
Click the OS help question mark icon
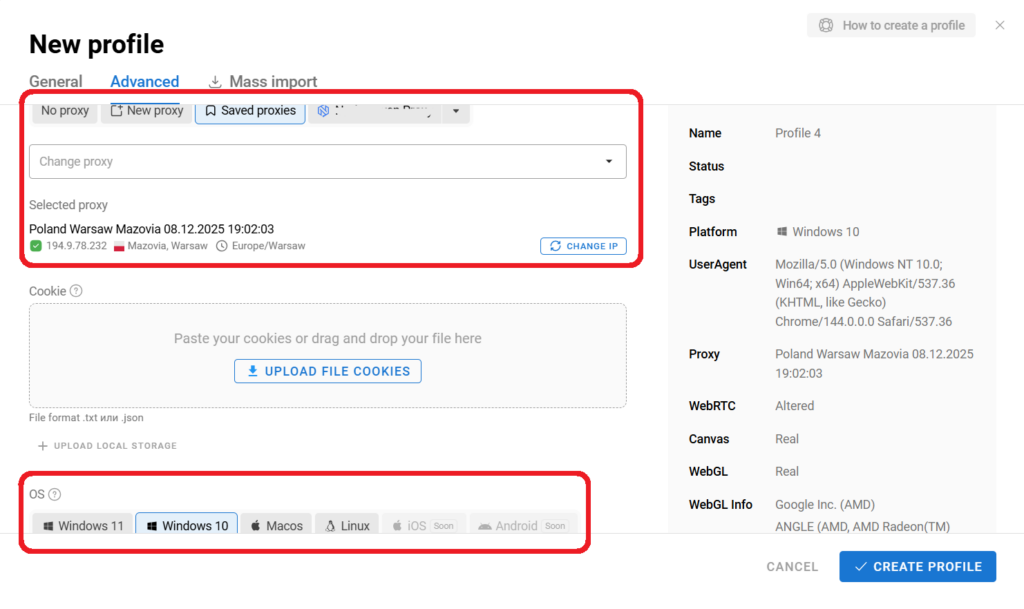[x=55, y=494]
